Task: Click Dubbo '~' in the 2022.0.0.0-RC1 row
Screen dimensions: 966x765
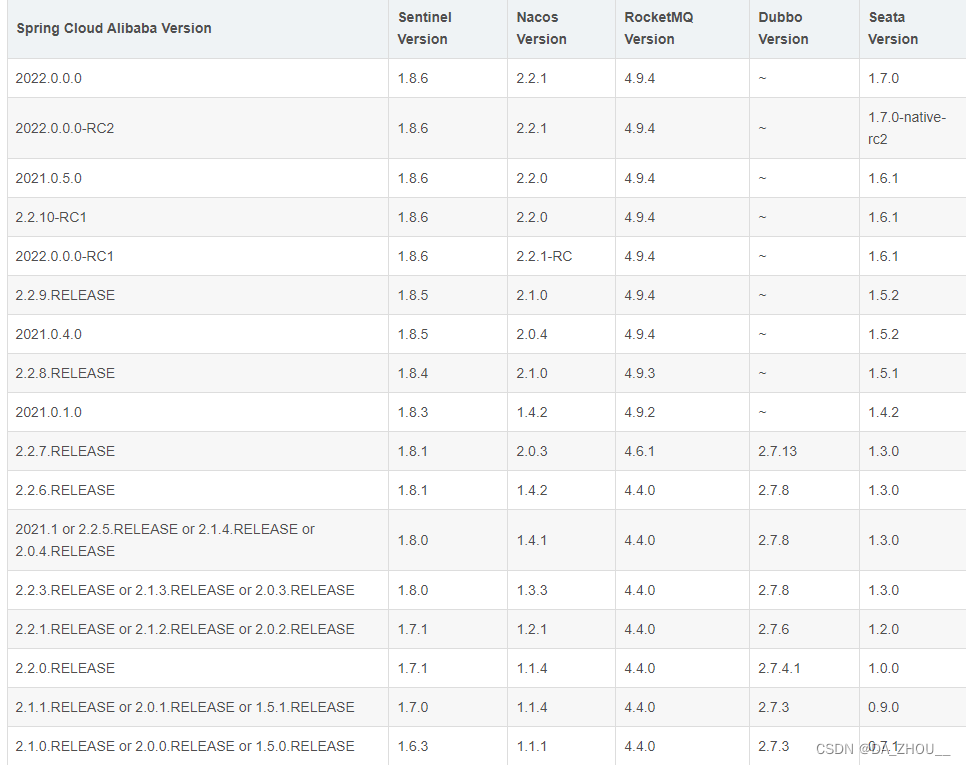Action: 762,256
